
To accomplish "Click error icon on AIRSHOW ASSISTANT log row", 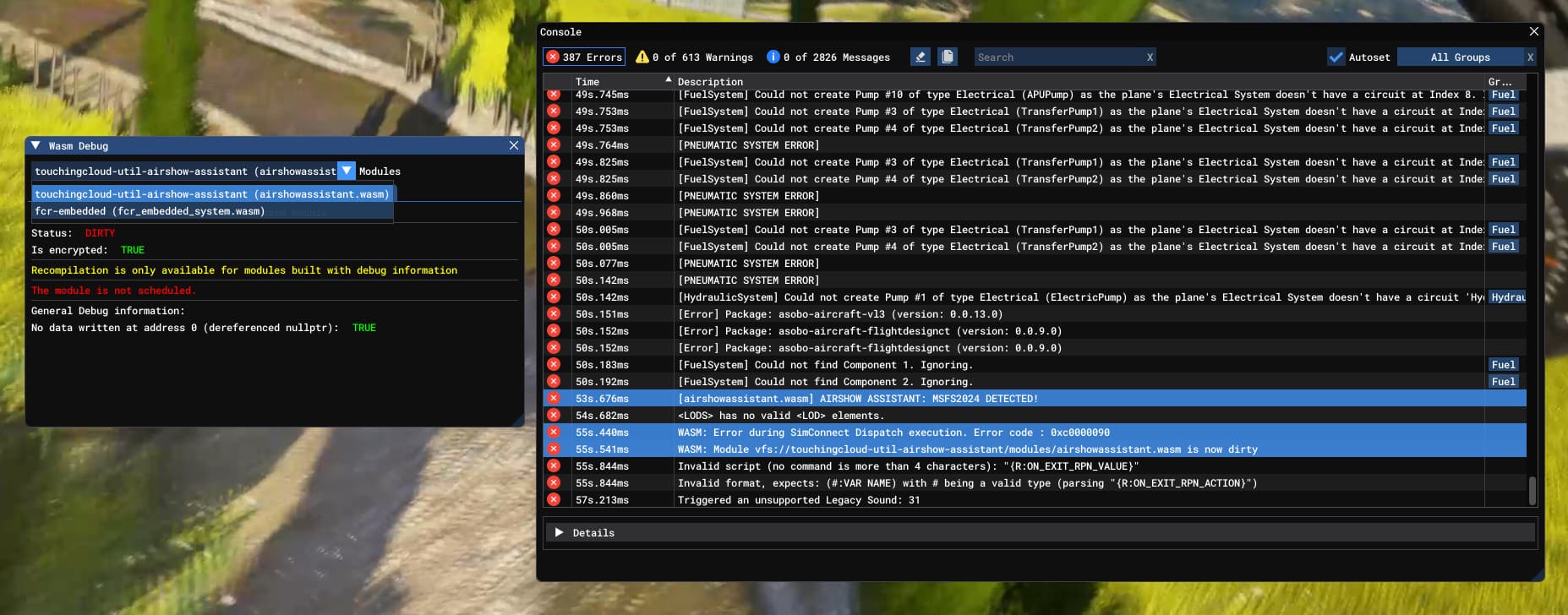I will coord(554,399).
